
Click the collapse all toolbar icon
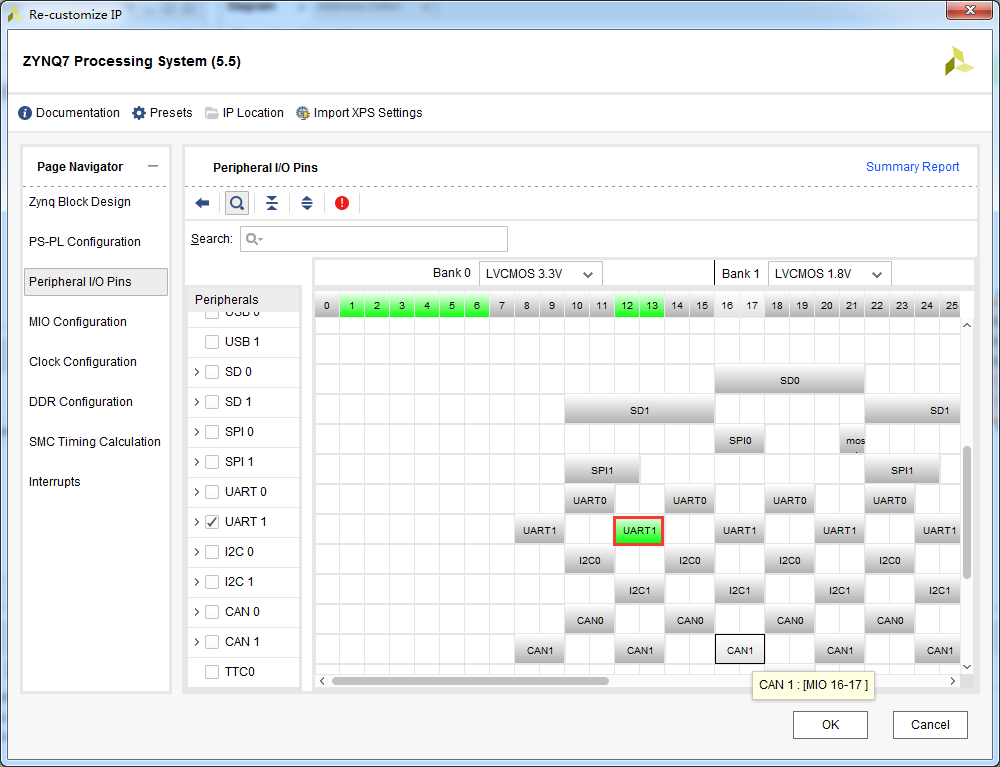[x=272, y=203]
